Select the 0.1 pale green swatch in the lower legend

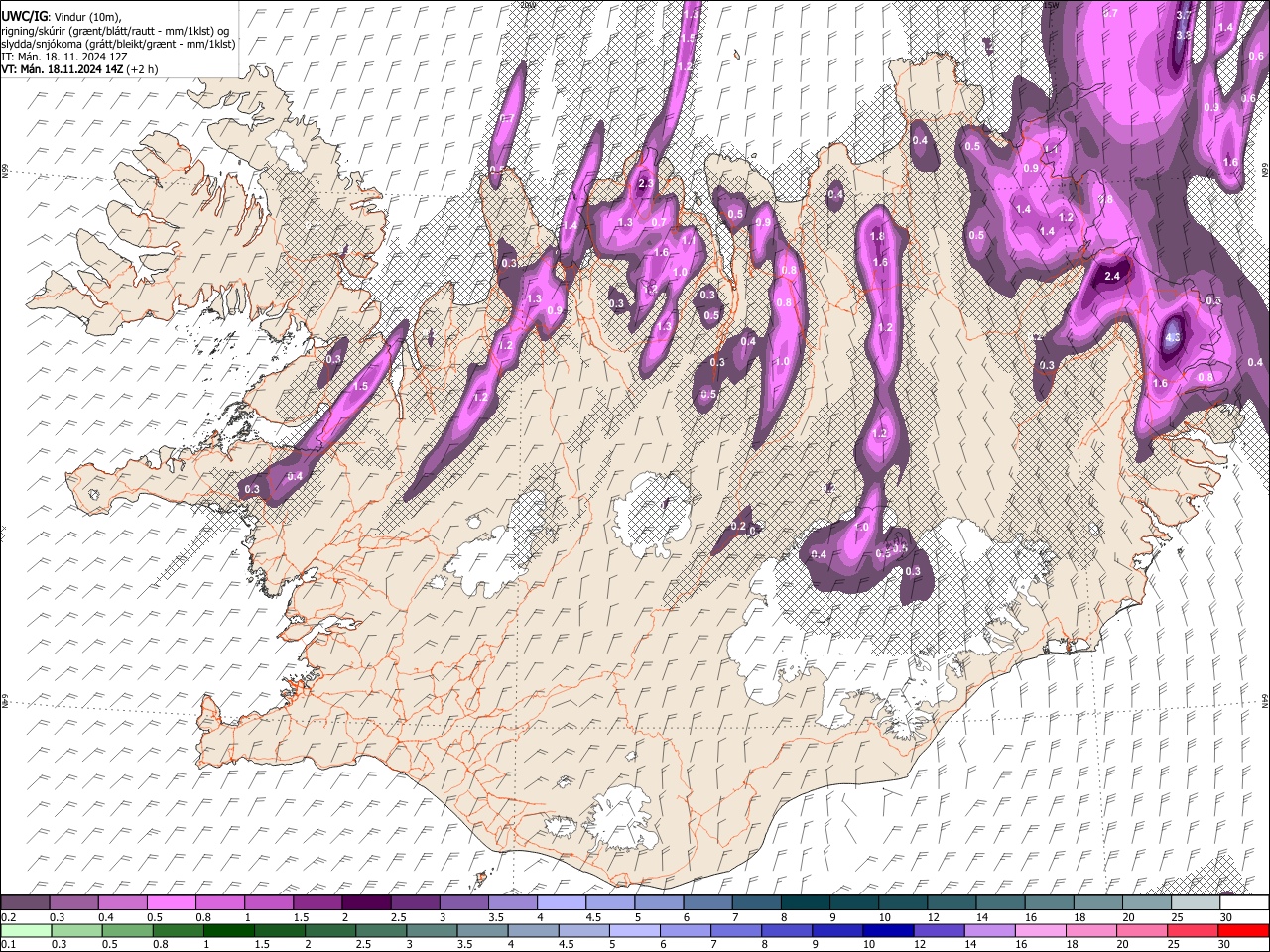coord(25,930)
